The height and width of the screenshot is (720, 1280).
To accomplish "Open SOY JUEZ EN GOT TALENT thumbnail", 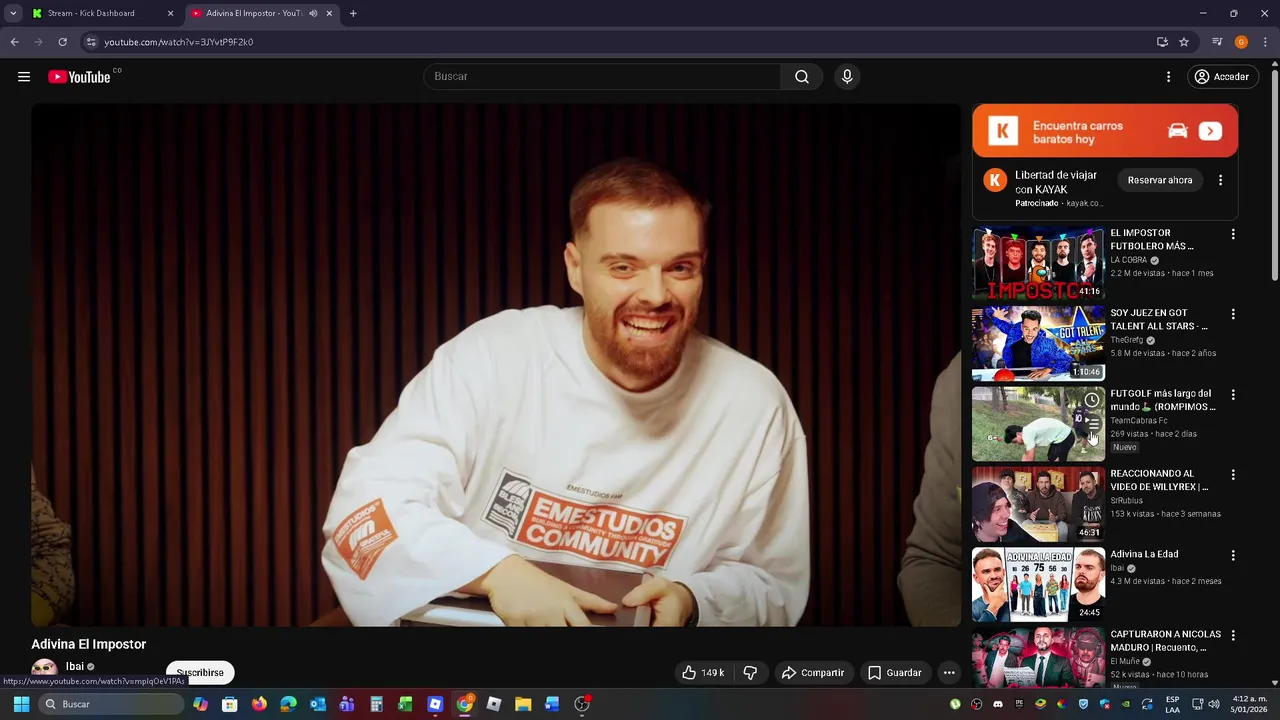I will [x=1038, y=344].
